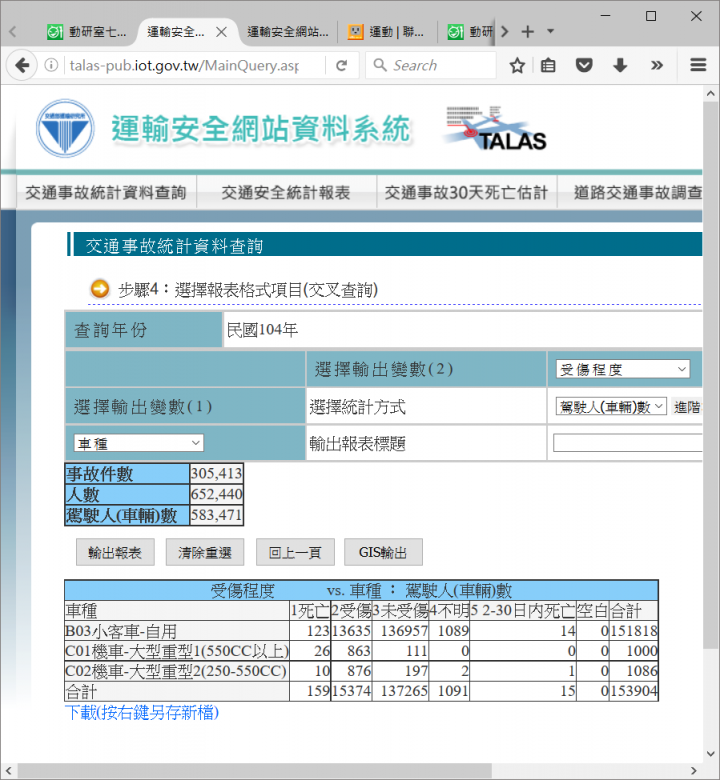Show more toolbar items via double chevron
The height and width of the screenshot is (780, 720).
657,65
